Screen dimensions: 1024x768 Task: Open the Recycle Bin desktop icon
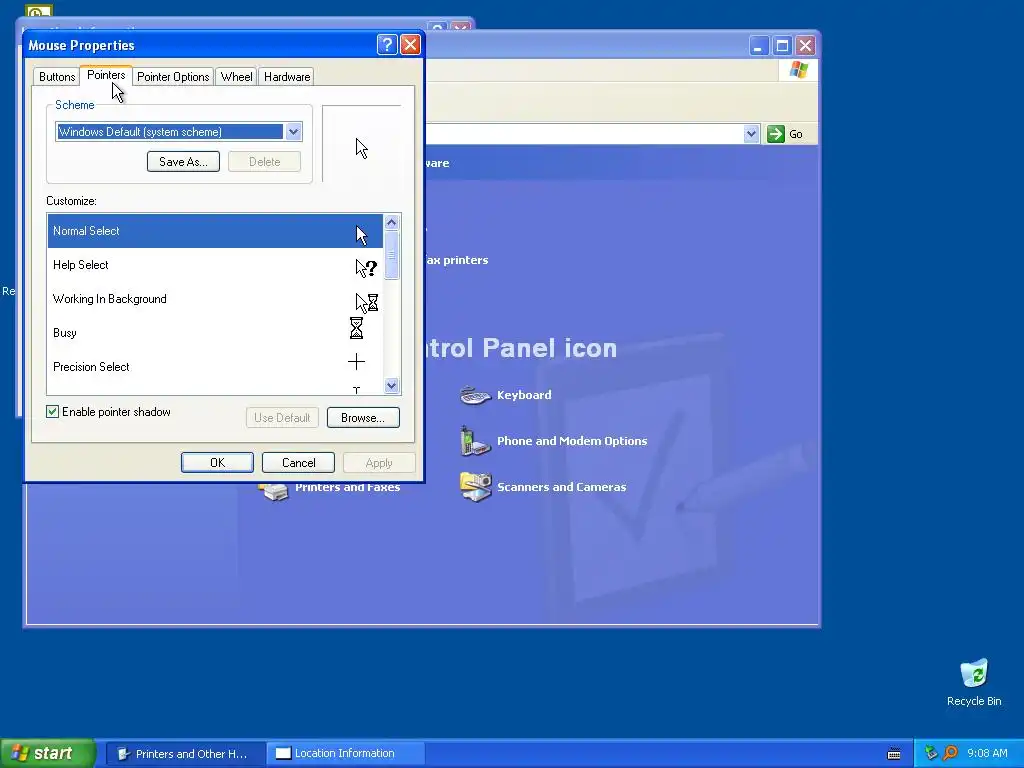974,682
